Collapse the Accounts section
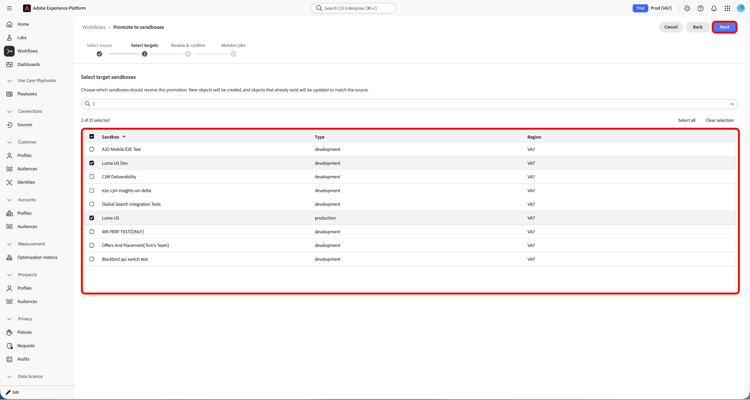Screen dimensions: 750x400 9,200
